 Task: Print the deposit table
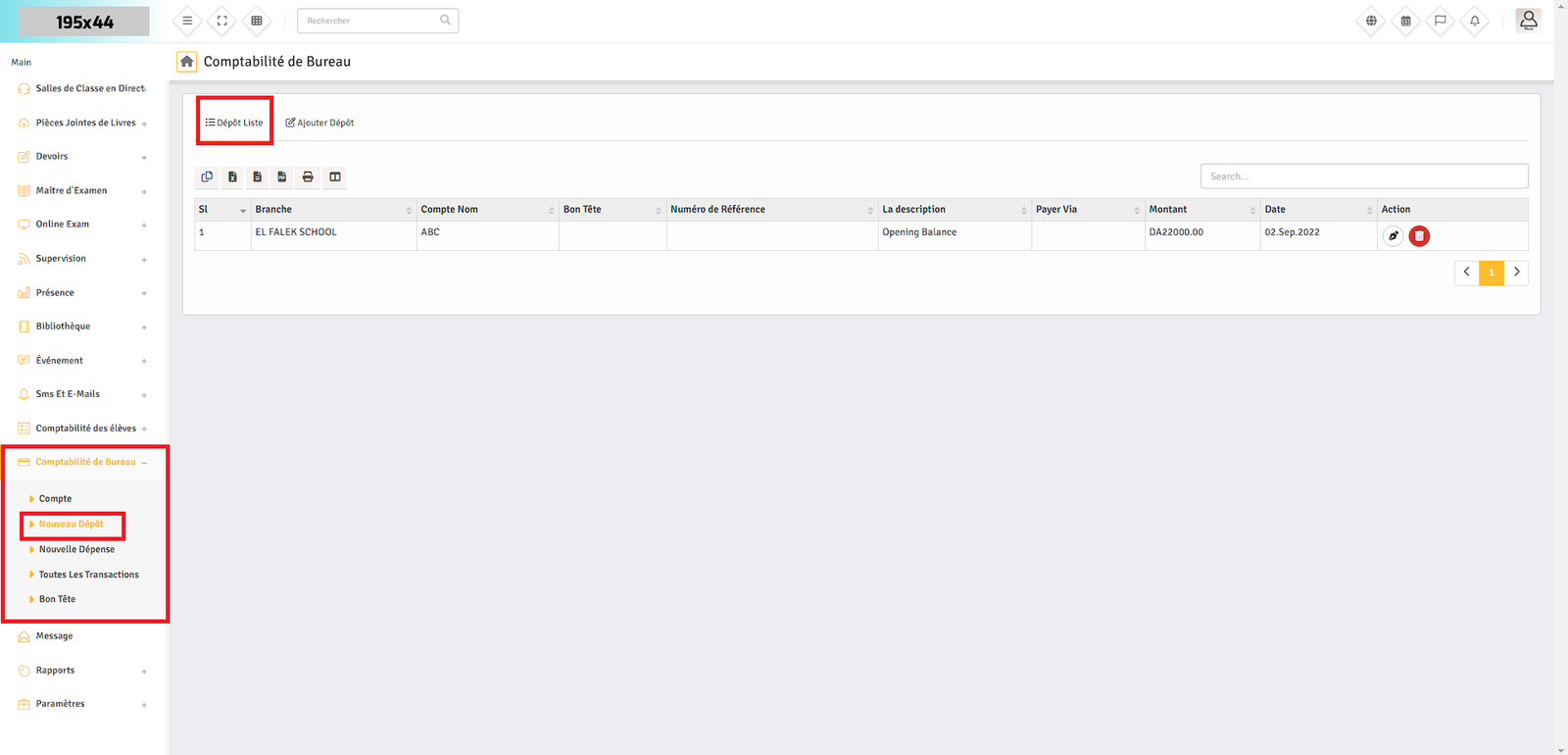coord(308,177)
